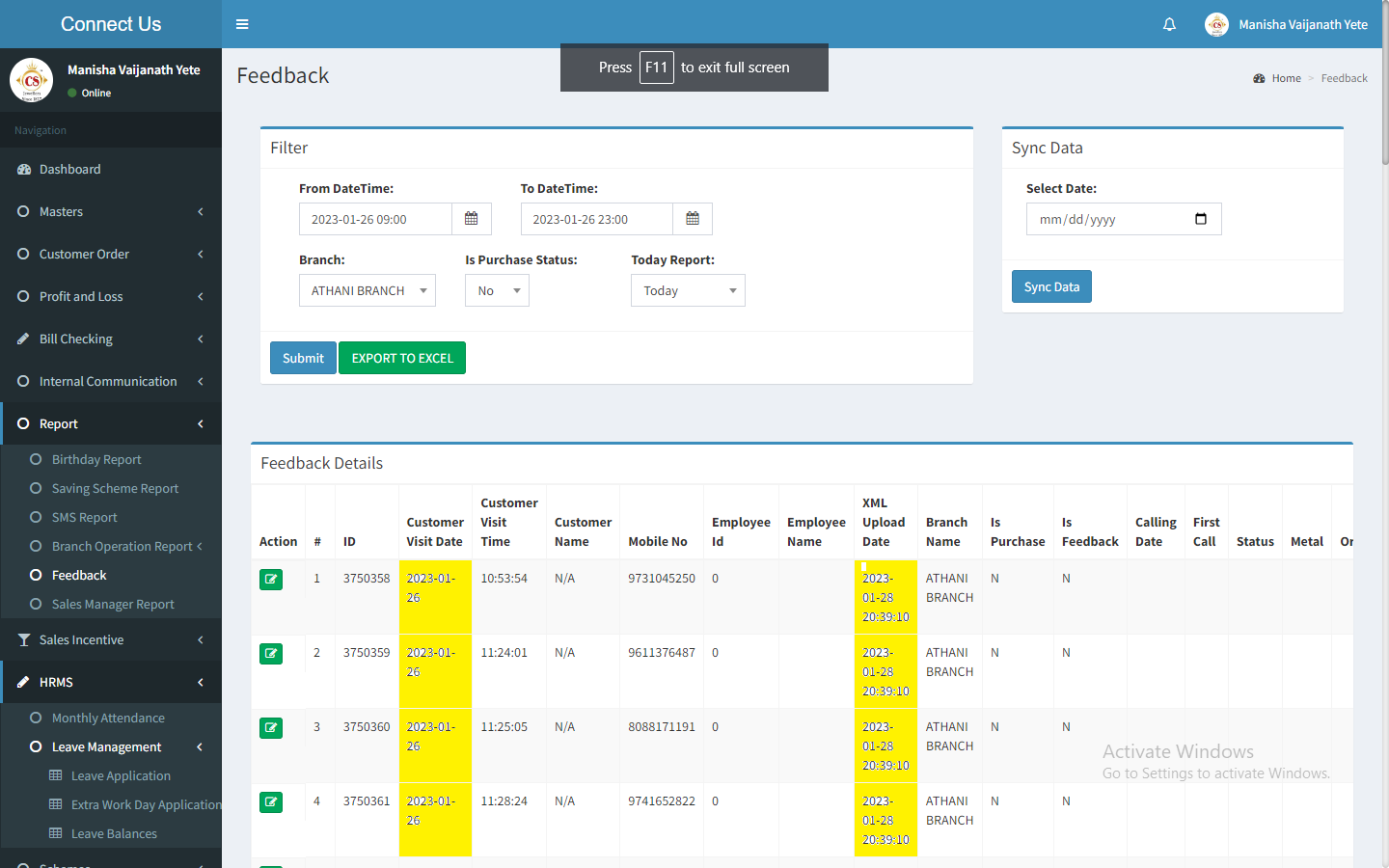Submit the feedback filter
This screenshot has width=1389, height=868.
(x=303, y=358)
